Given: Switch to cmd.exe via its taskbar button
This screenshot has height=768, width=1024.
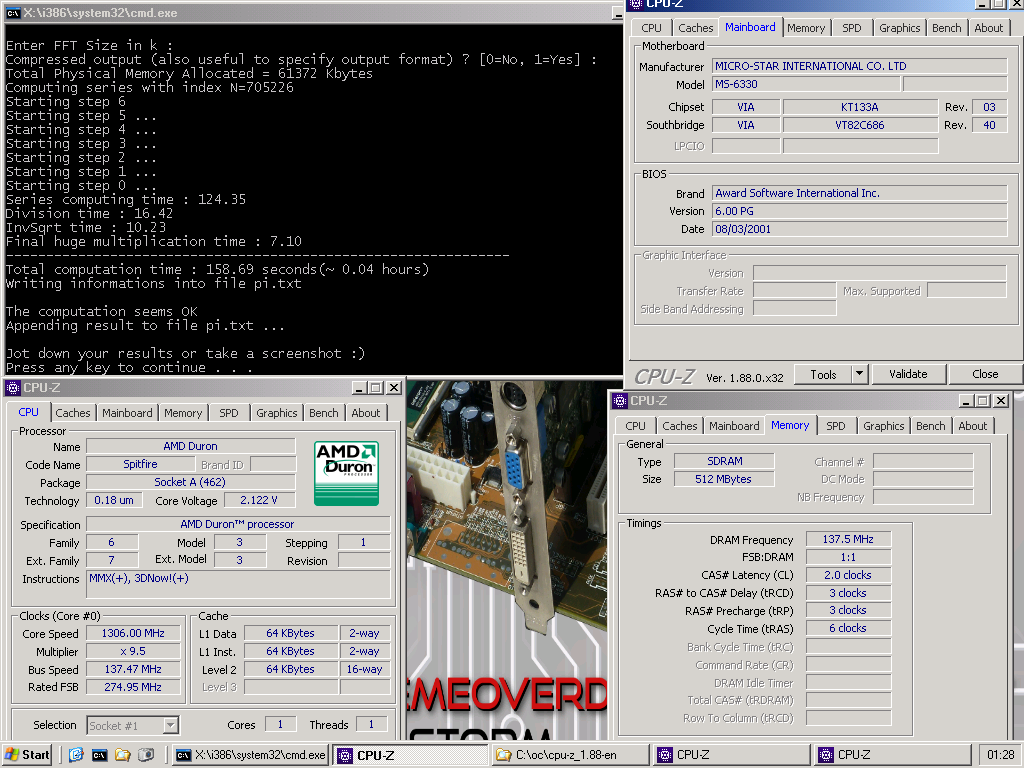Looking at the screenshot, I should pos(251,755).
